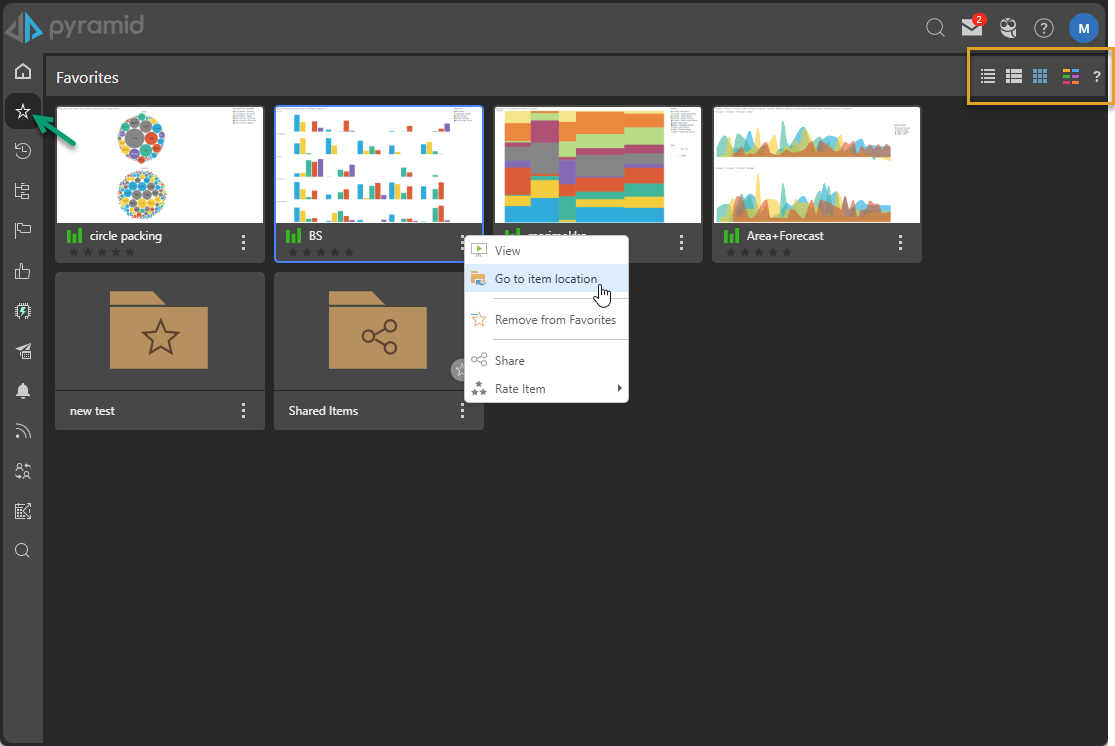This screenshot has width=1115, height=746.
Task: Open the feed subscriptions sidebar icon
Action: 23,431
